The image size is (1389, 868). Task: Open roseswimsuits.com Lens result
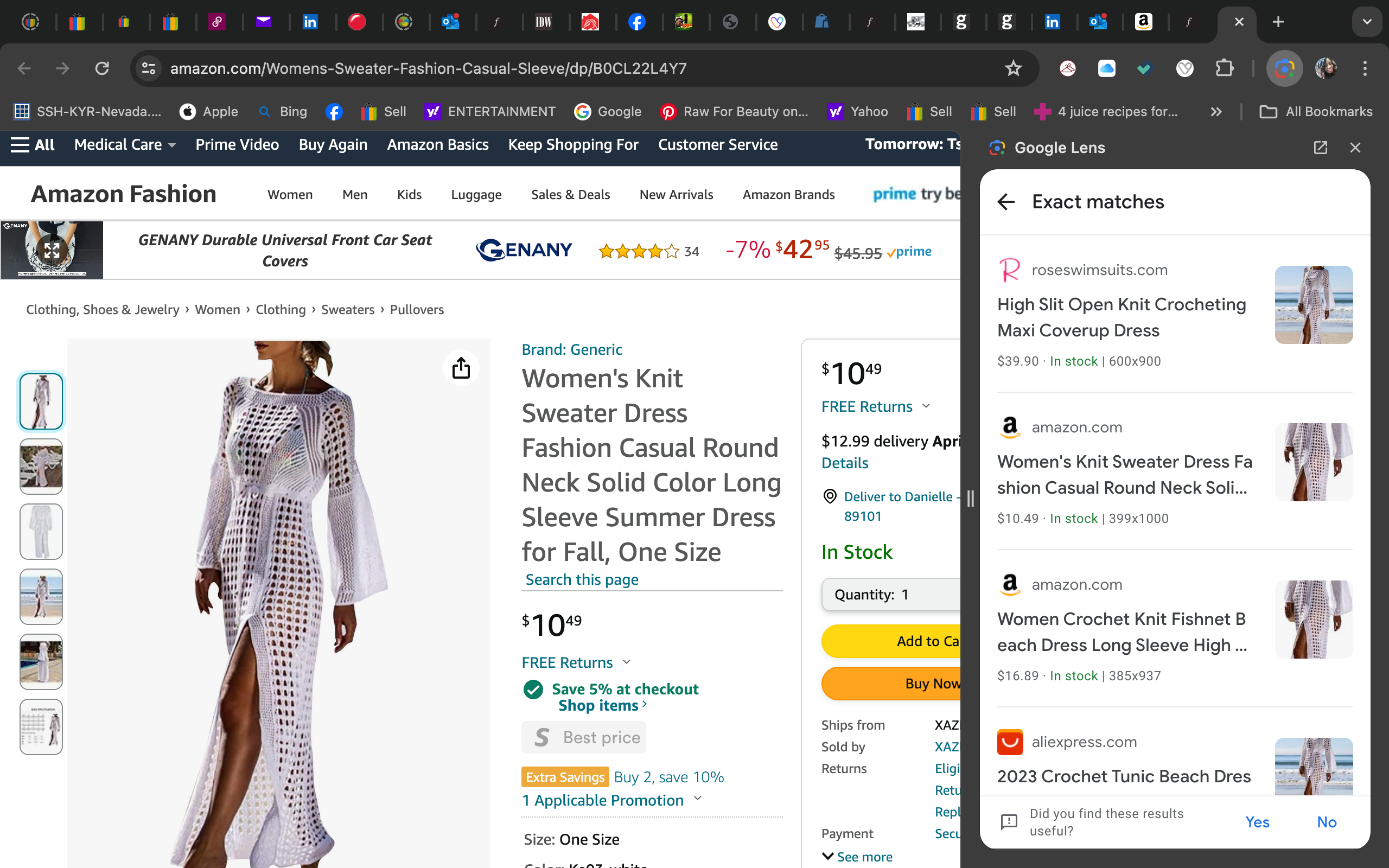pos(1121,317)
